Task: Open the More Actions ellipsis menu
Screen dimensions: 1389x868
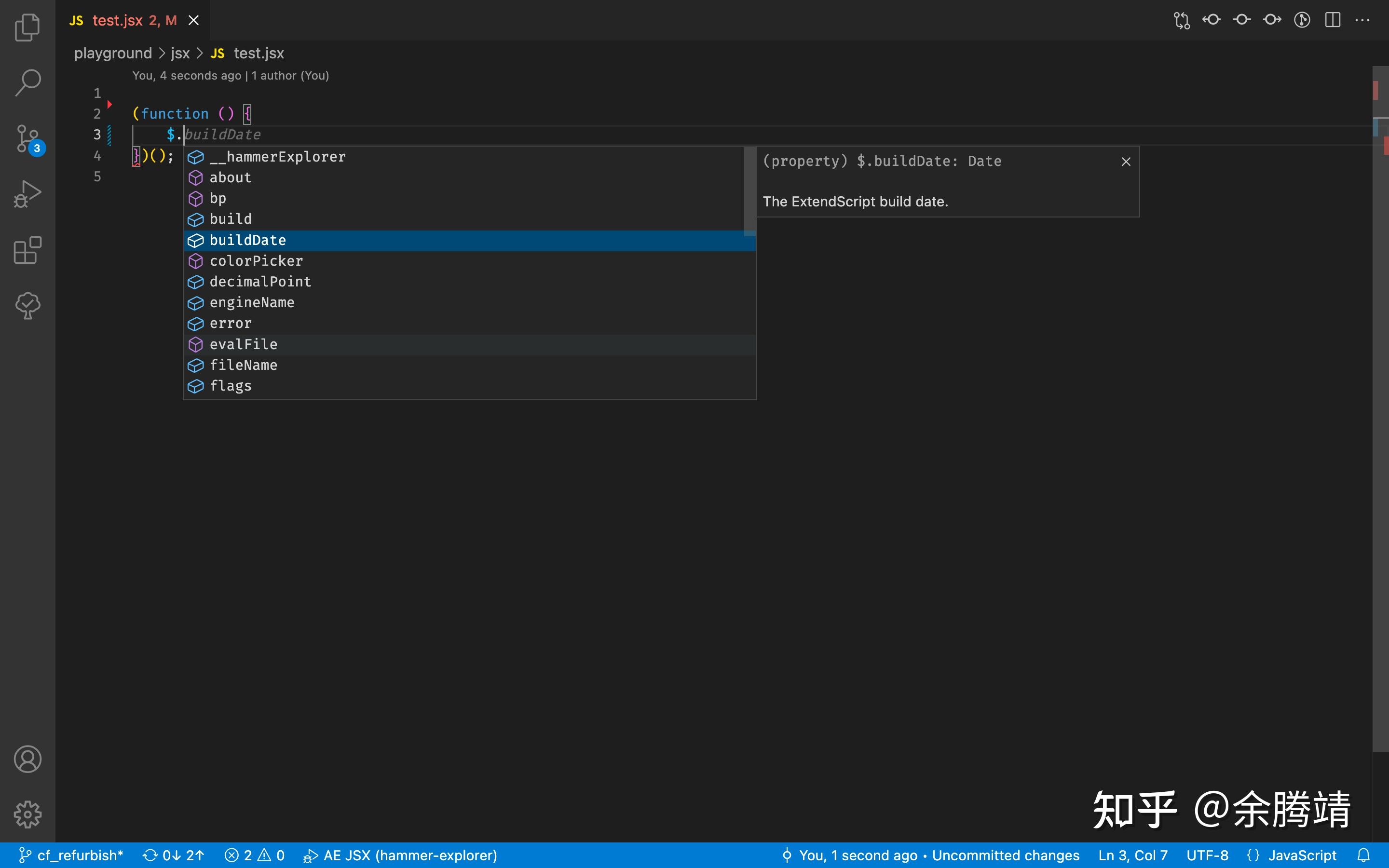Action: coord(1362,20)
